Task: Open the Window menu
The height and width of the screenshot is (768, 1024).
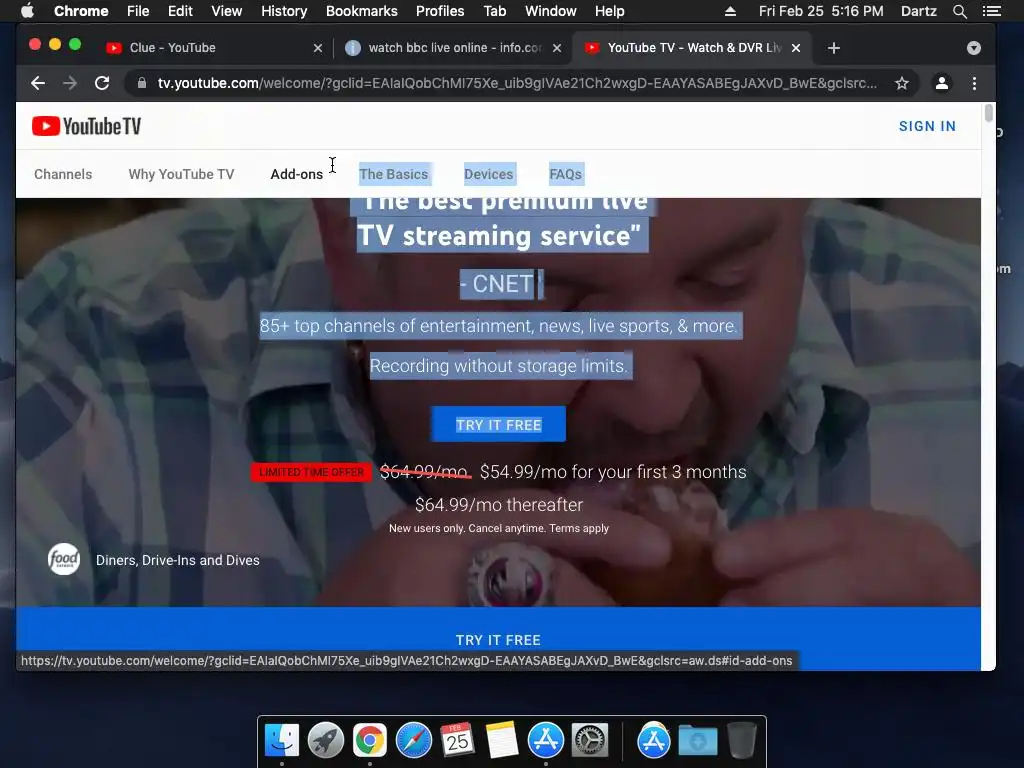Action: pyautogui.click(x=551, y=11)
